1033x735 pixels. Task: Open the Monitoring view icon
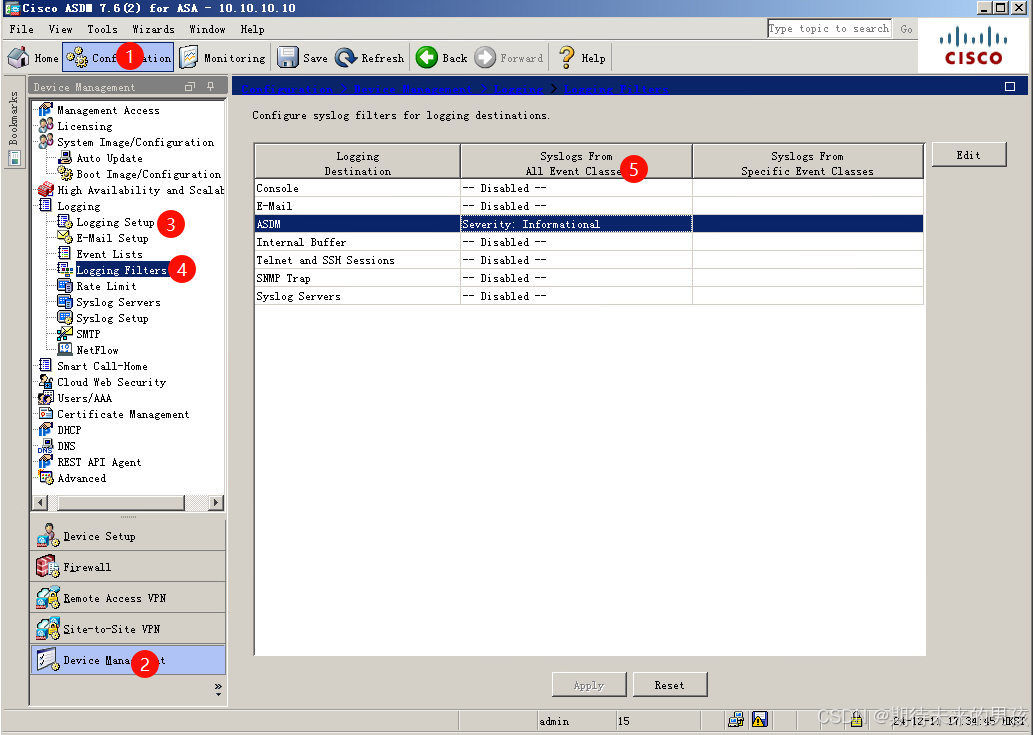[189, 57]
